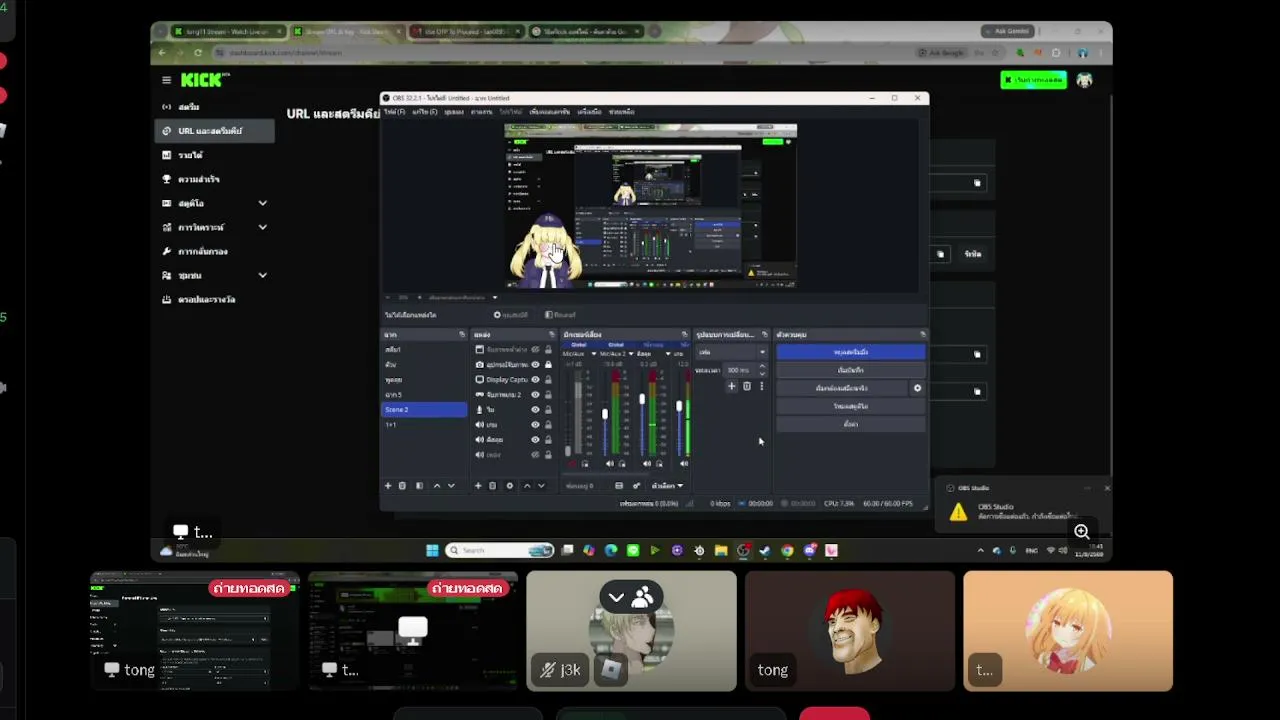Viewport: 1280px width, 720px height.
Task: Open the Mic/Aux 2 channel dropdown arrow
Action: [630, 354]
